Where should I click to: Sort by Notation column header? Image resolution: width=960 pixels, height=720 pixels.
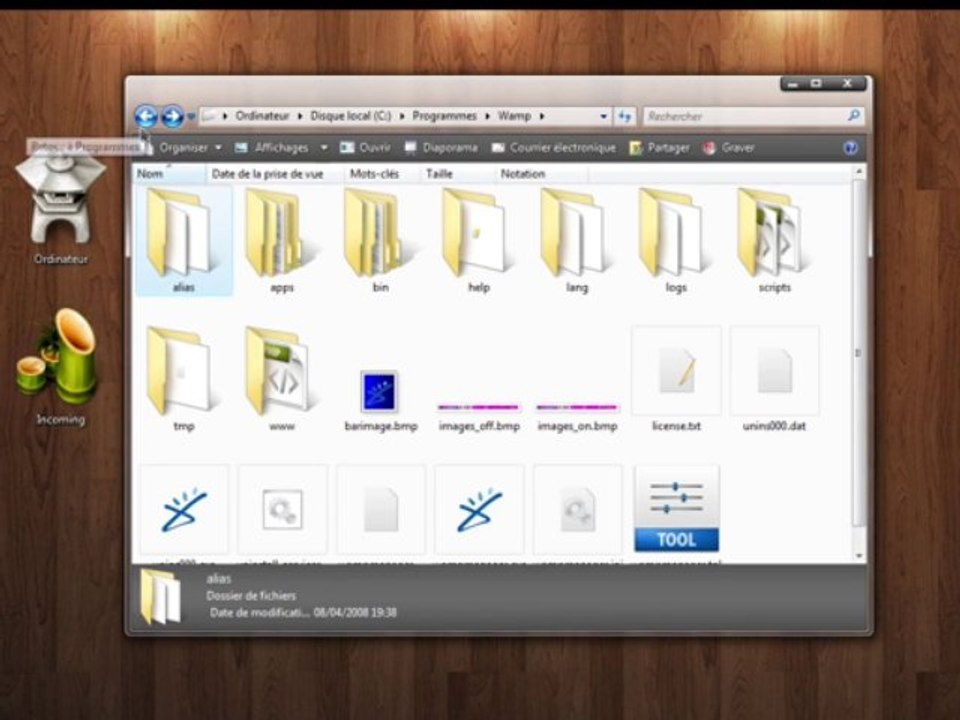click(x=541, y=174)
